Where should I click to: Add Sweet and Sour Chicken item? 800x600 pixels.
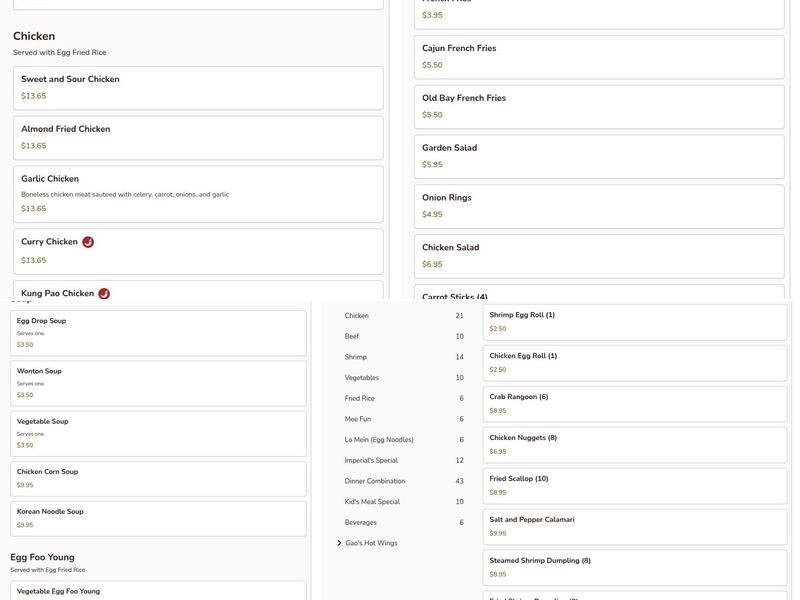[x=198, y=88]
